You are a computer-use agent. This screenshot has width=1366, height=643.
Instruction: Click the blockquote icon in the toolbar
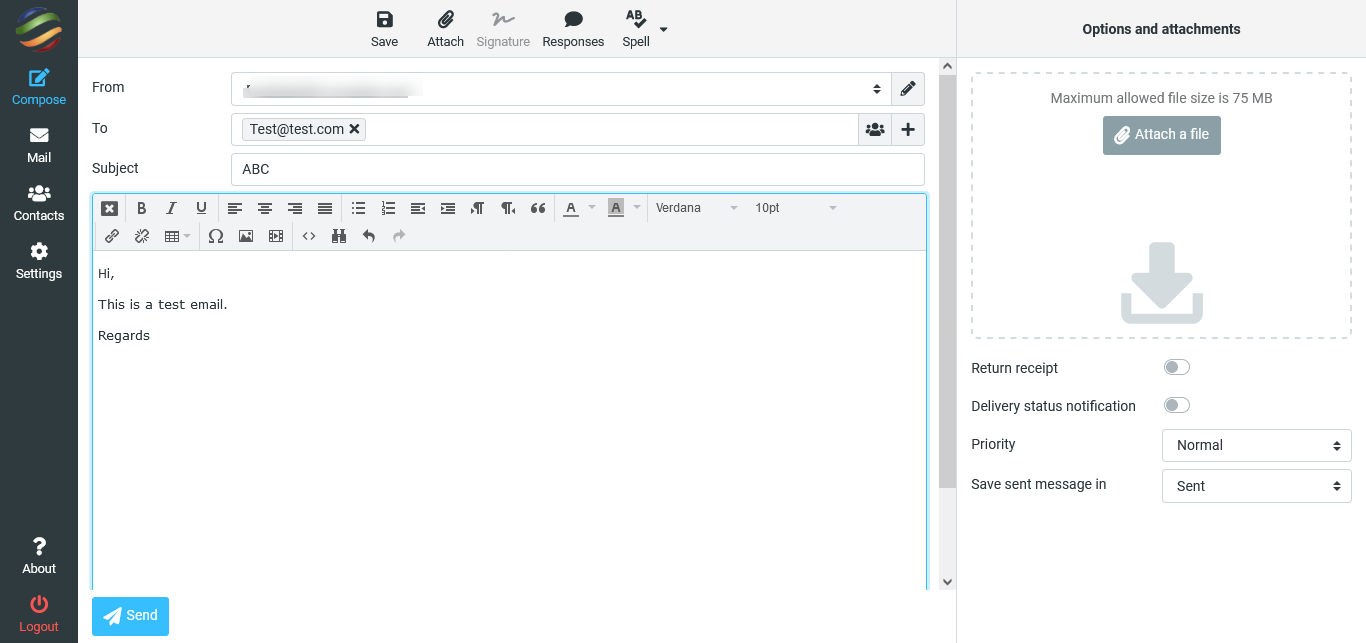(x=538, y=208)
